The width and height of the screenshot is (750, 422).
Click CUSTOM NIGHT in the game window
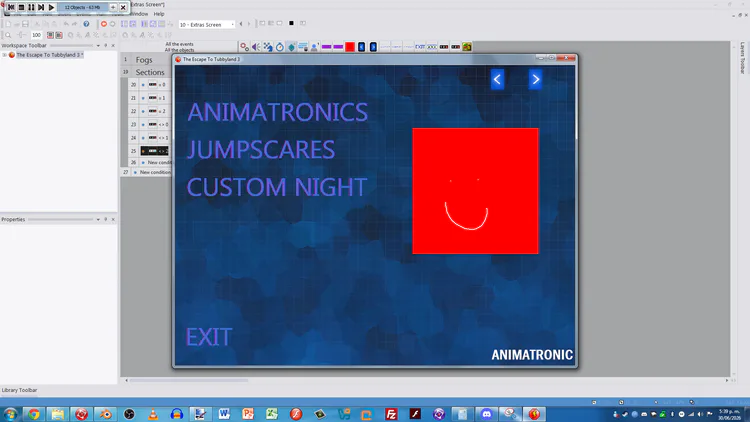tap(277, 187)
